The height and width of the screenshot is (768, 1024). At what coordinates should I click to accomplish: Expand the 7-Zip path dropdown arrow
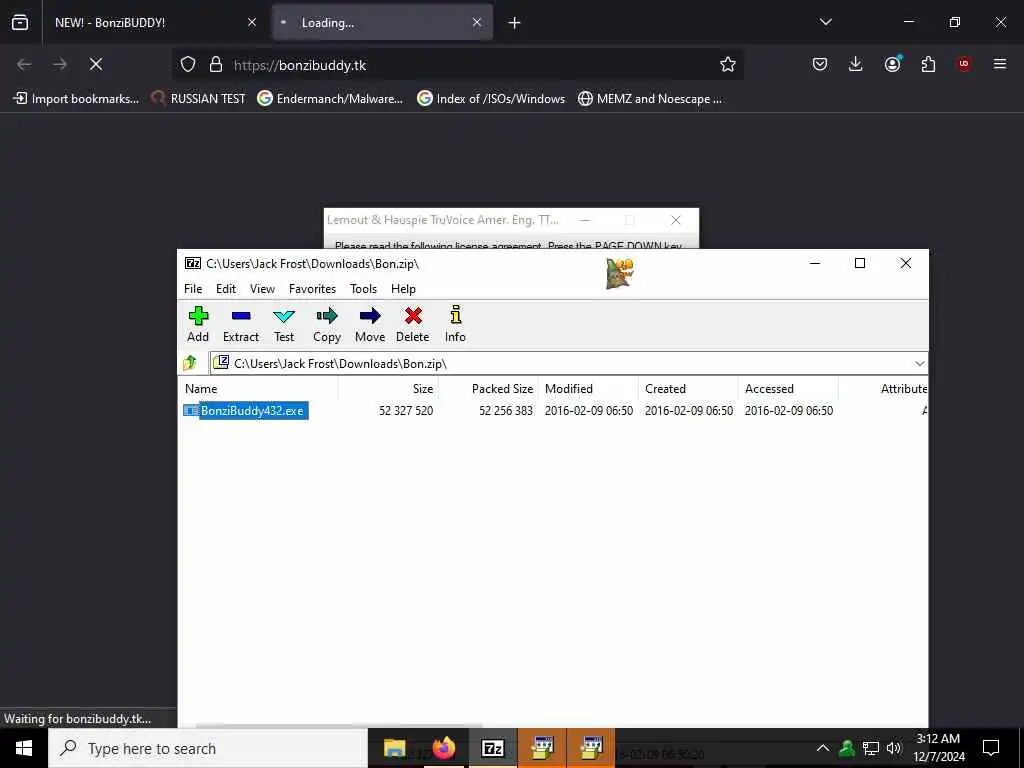[x=920, y=363]
